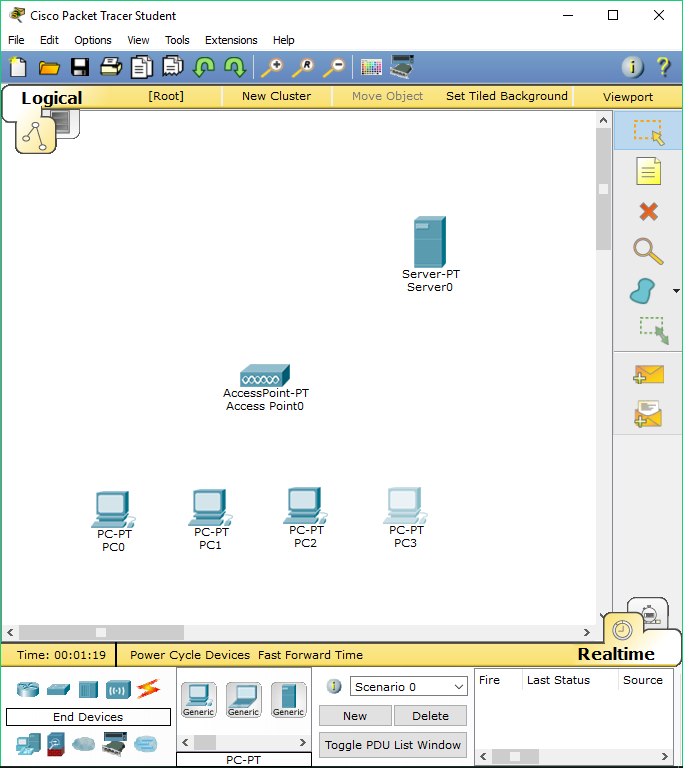Screen dimensions: 683x768
Task: Pick the Generic Server device
Action: (x=289, y=700)
